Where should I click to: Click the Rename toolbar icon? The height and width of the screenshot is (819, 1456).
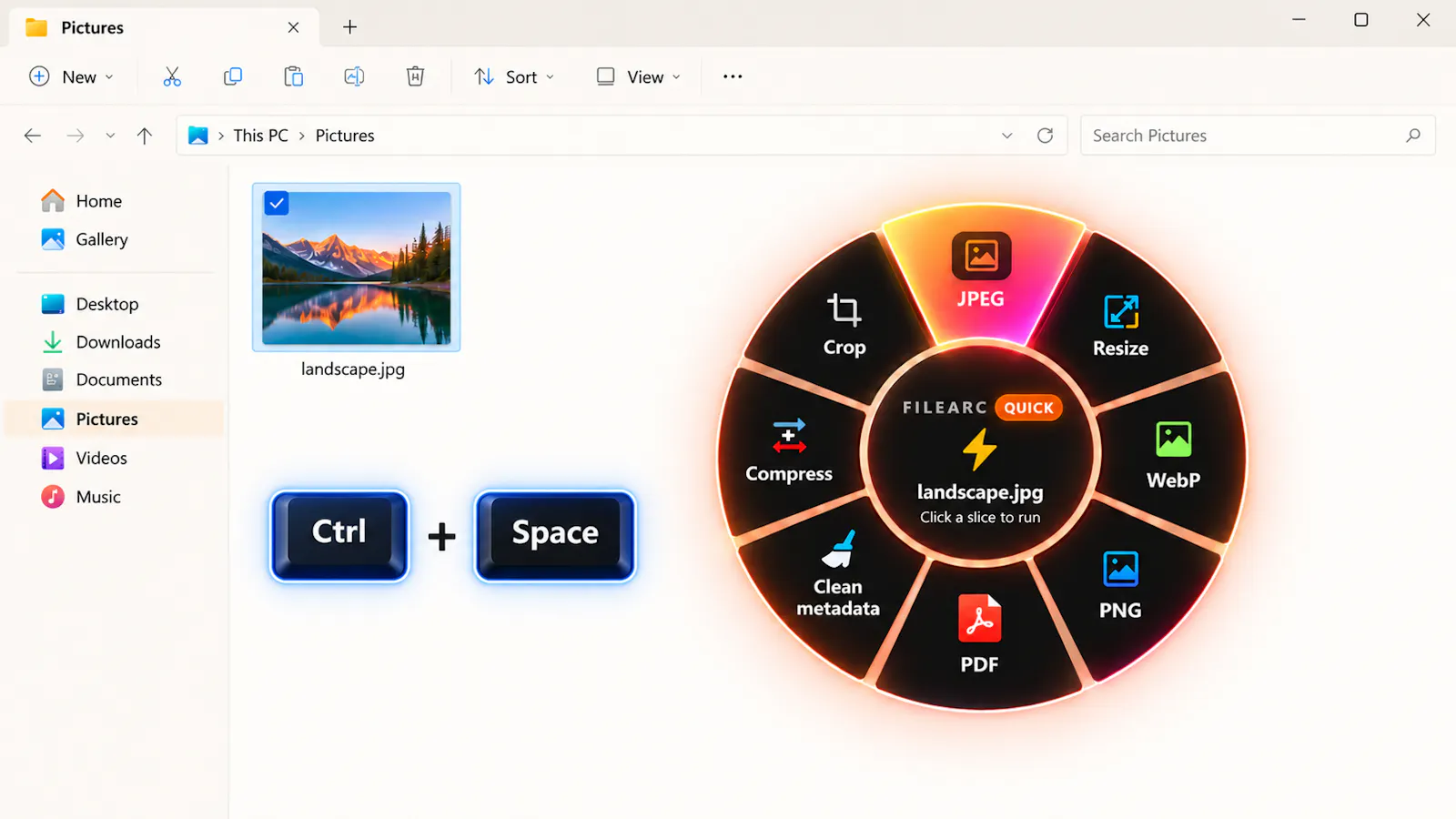pyautogui.click(x=354, y=76)
